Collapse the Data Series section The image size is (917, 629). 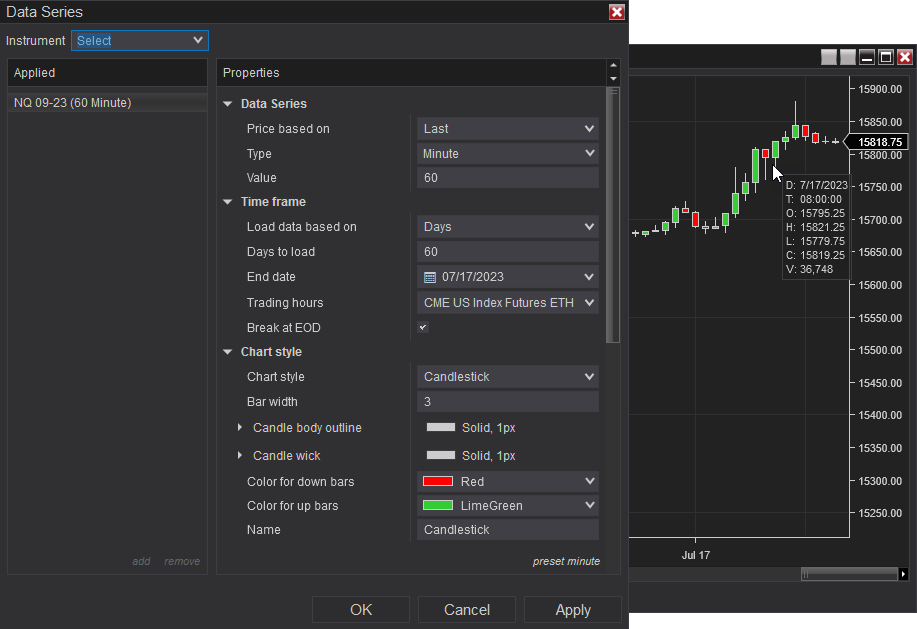click(227, 103)
